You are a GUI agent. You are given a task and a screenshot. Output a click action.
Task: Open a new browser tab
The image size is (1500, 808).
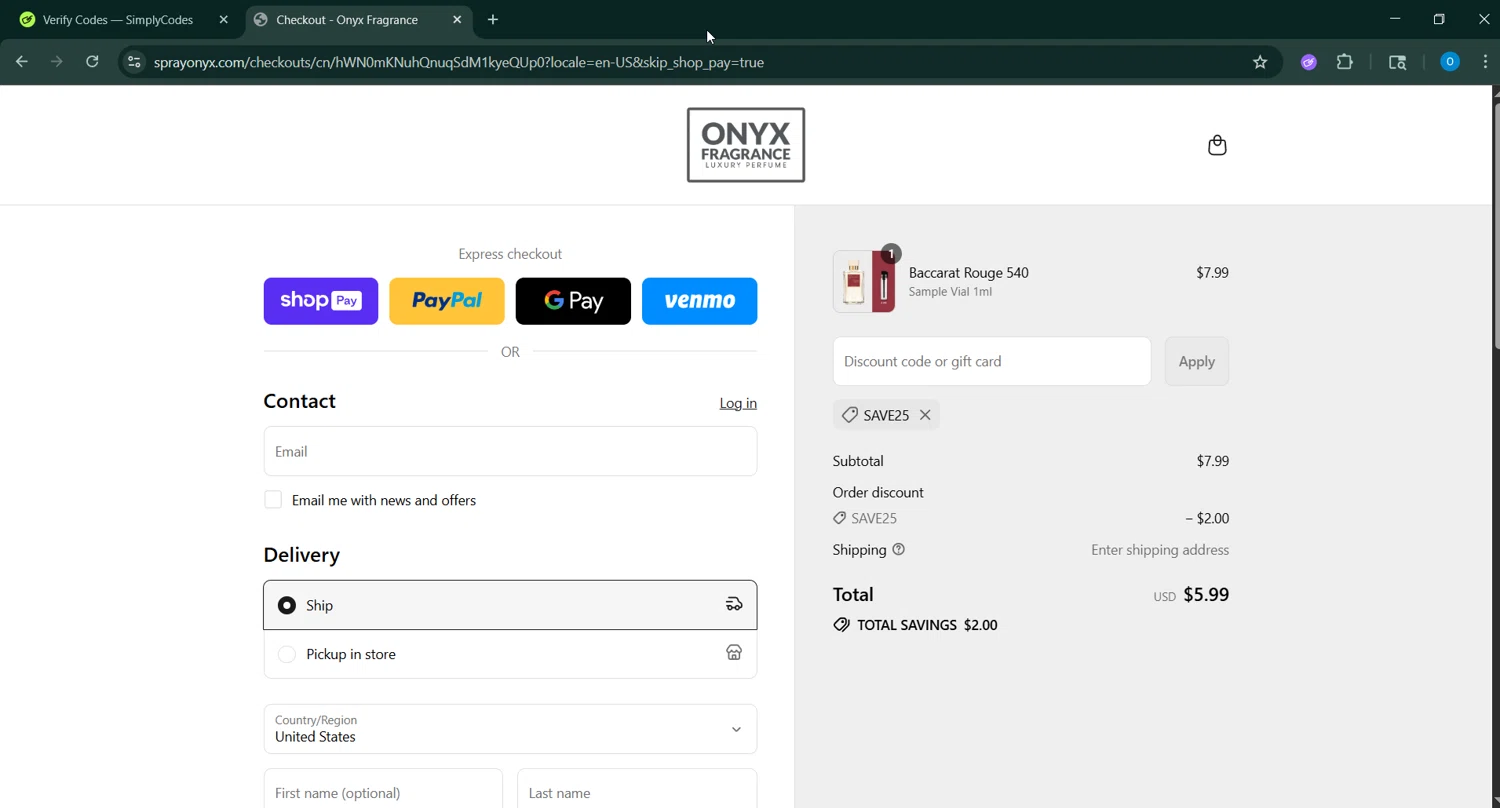pos(493,19)
